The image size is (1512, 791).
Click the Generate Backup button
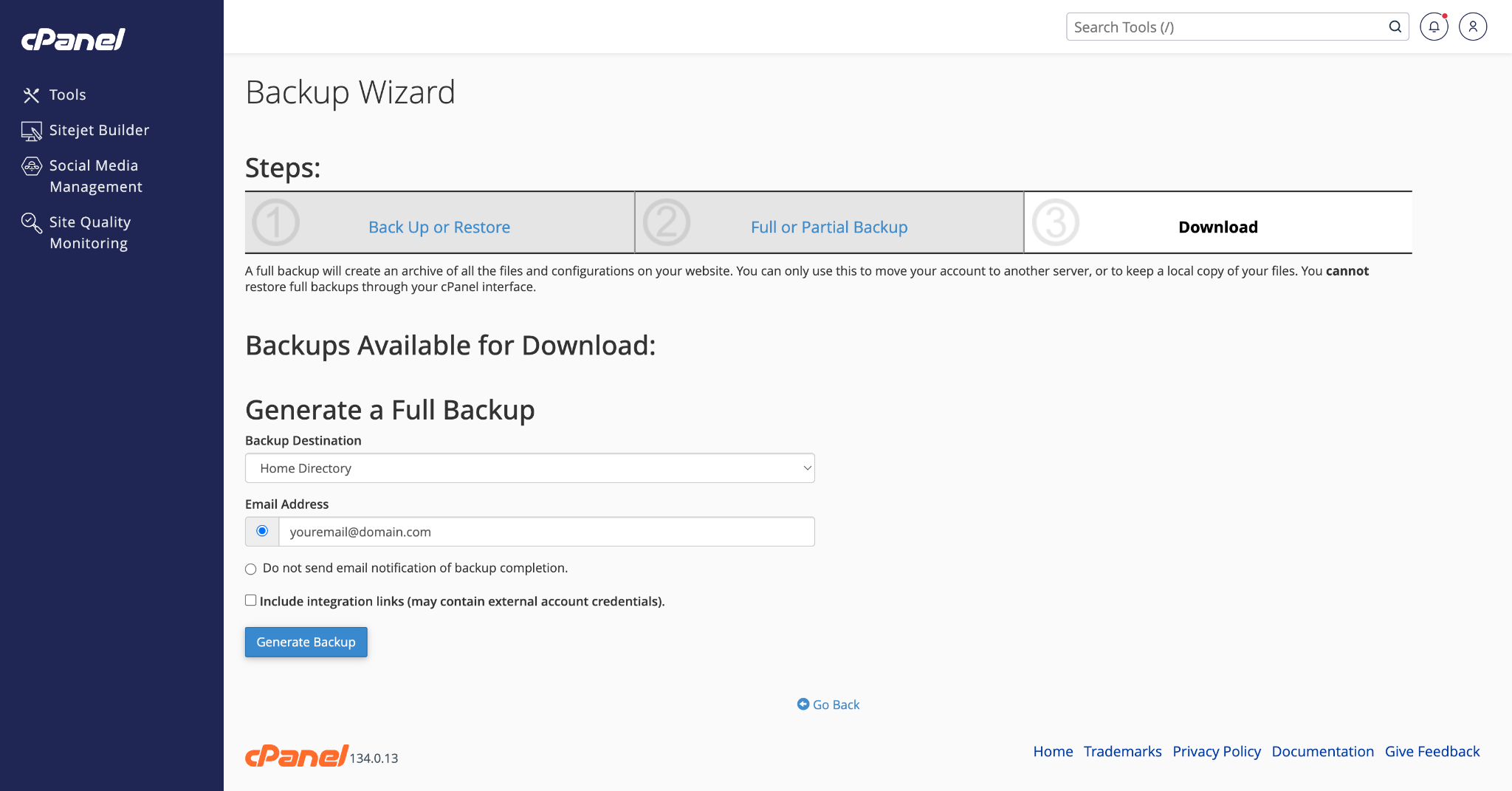coord(306,643)
